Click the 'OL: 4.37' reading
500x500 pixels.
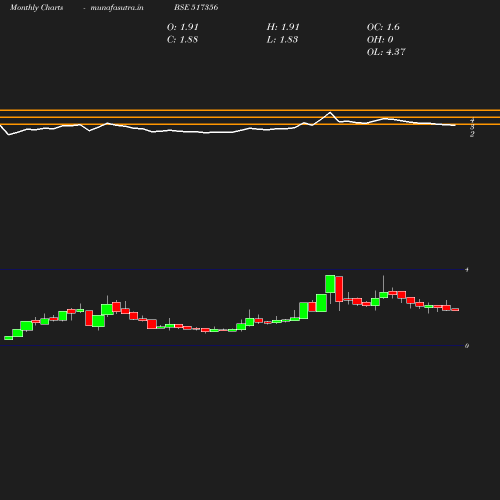[x=386, y=52]
